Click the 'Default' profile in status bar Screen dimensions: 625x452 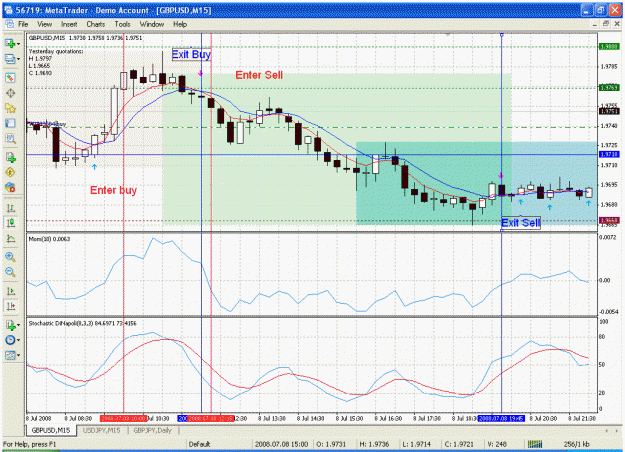(199, 444)
